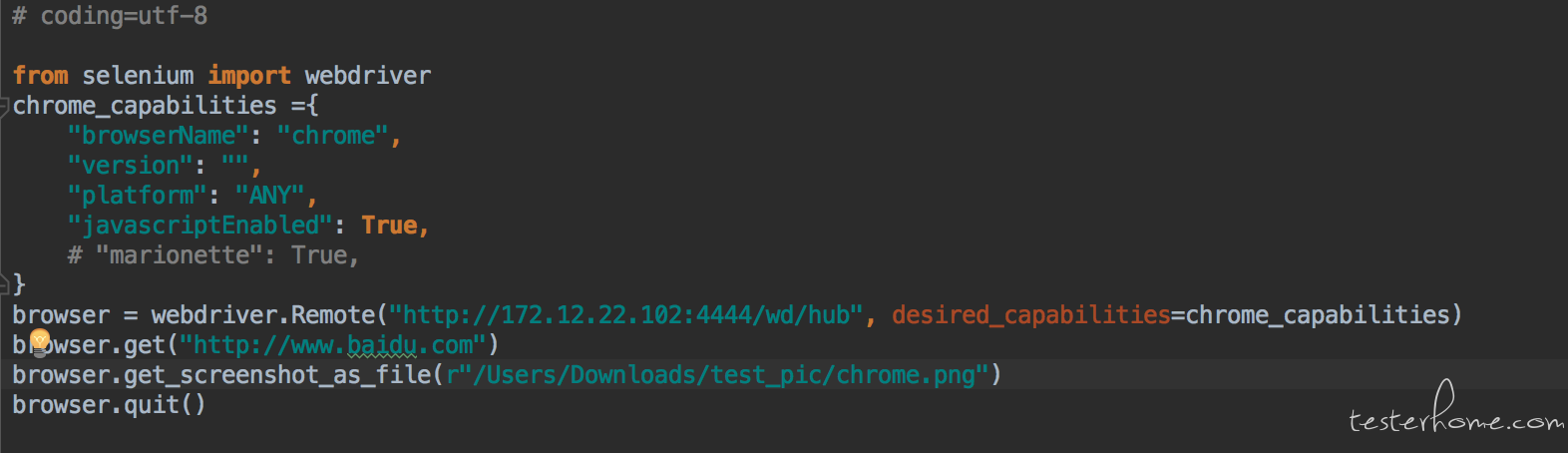The height and width of the screenshot is (453, 1568).
Task: Click the True value after javascriptEnabled
Action: pyautogui.click(x=389, y=226)
